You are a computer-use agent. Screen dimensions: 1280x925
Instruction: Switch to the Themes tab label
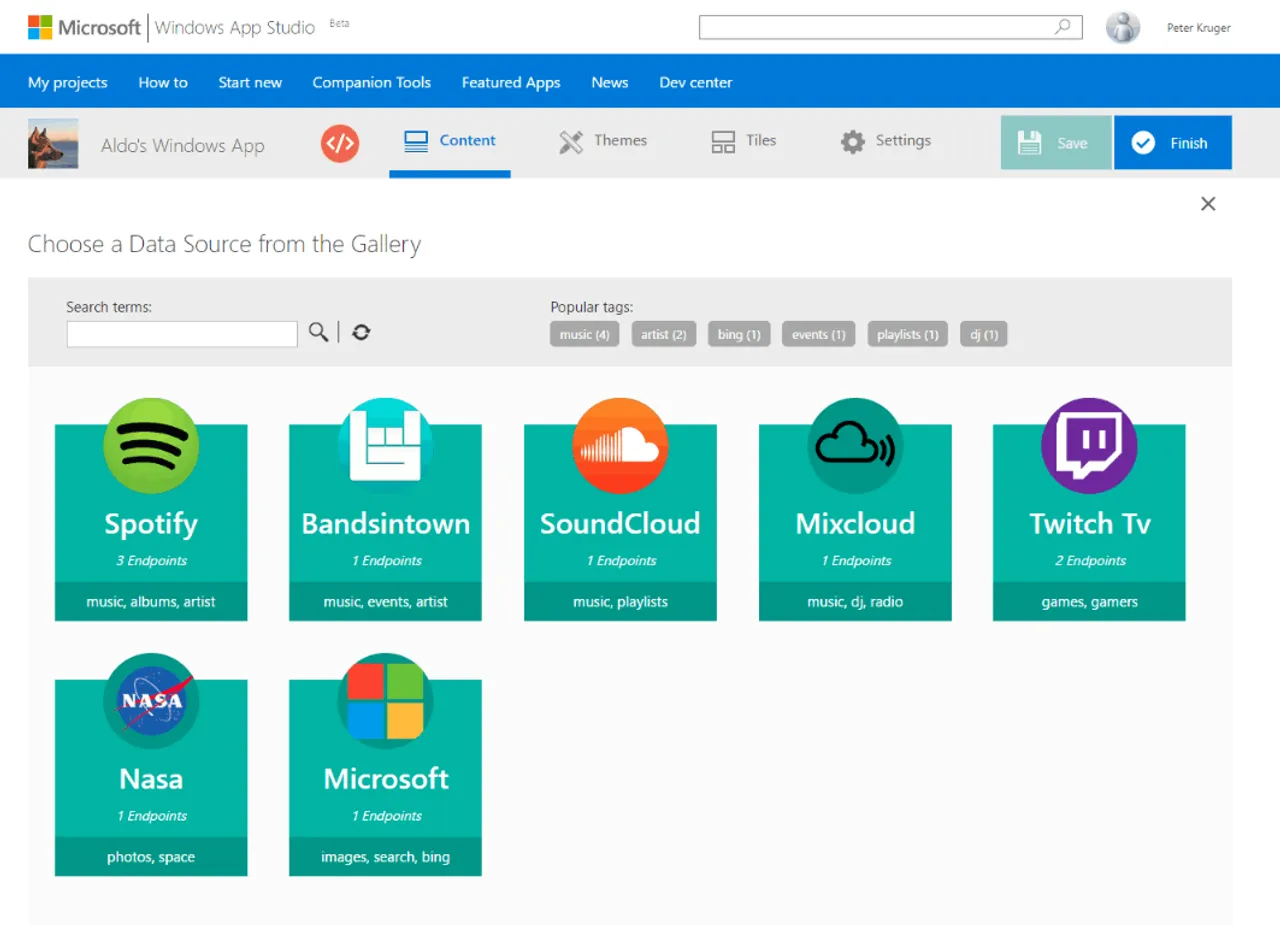(x=621, y=140)
